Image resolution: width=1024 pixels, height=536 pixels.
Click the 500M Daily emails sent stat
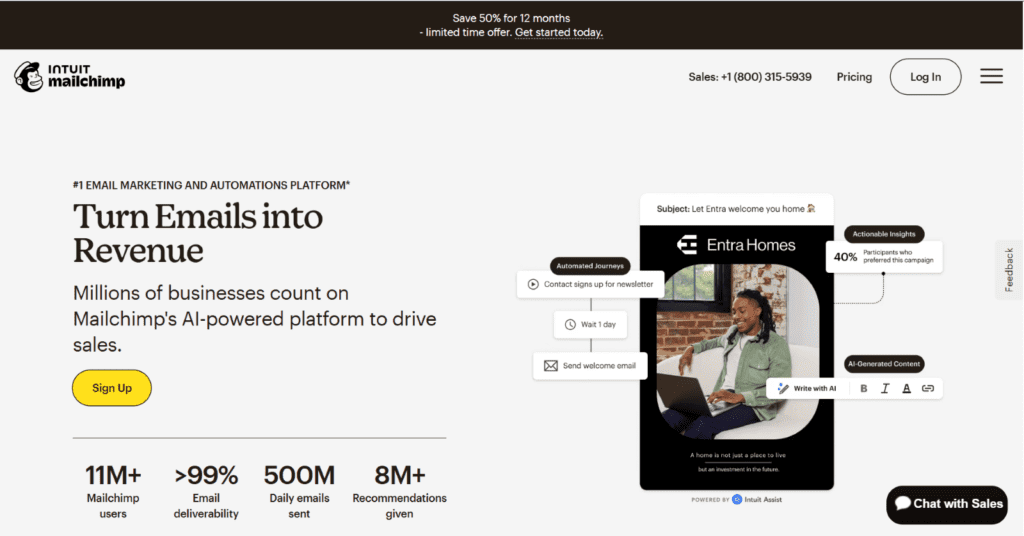point(299,491)
